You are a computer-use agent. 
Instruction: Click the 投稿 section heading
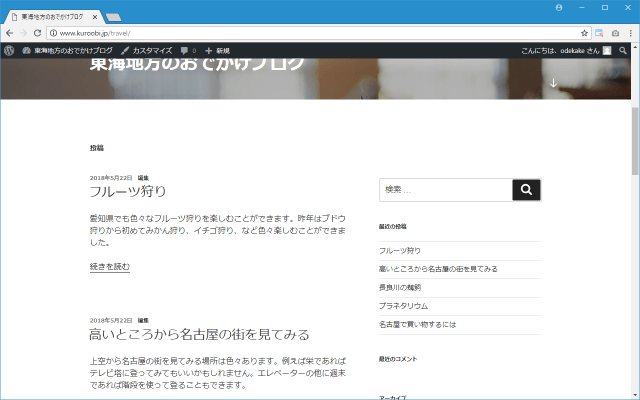pos(97,148)
